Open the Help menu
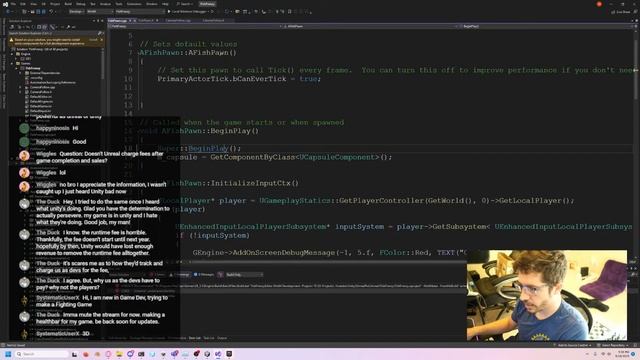The image size is (640, 360). (x=165, y=4)
